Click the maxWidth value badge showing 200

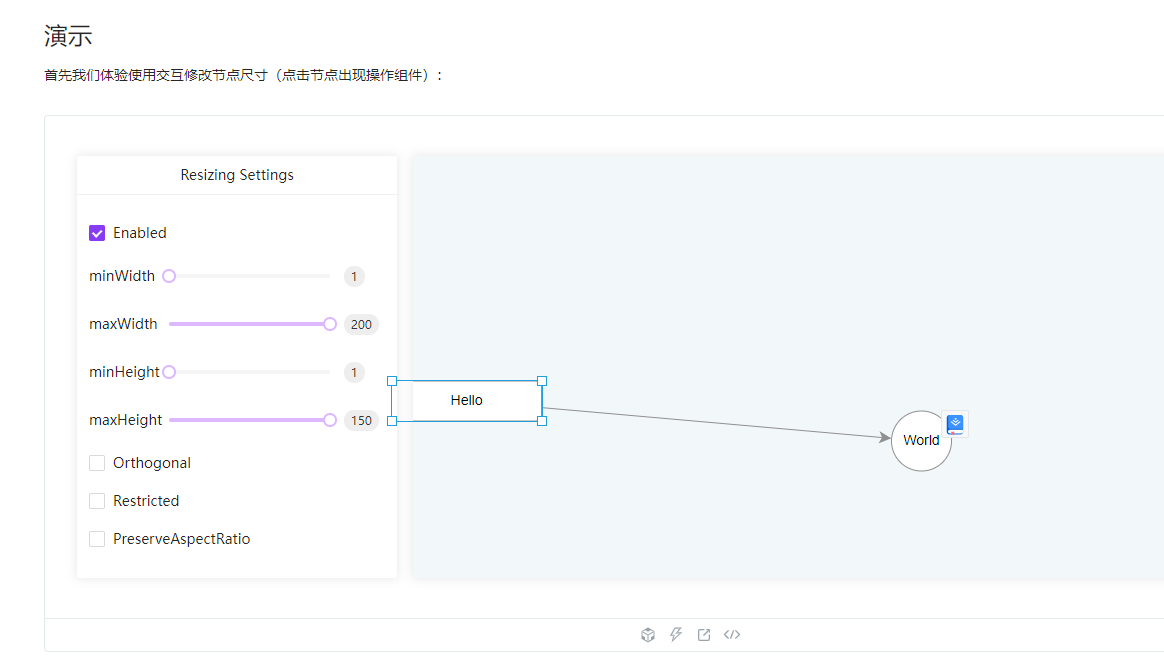(x=361, y=324)
